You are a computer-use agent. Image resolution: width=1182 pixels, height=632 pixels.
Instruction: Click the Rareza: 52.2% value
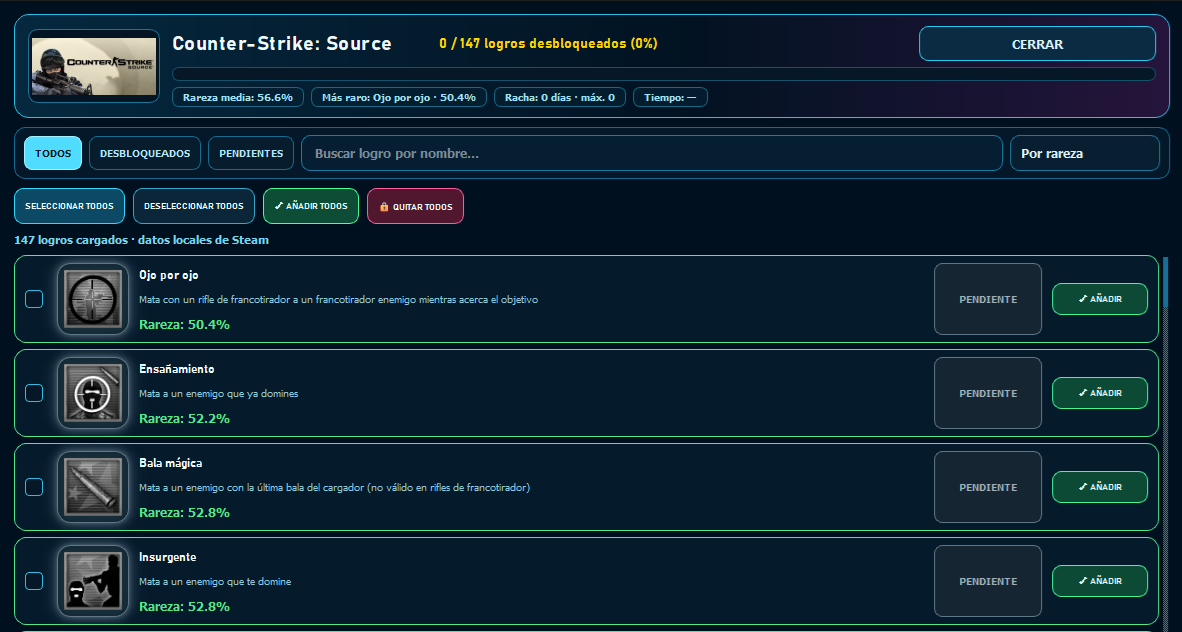click(185, 419)
